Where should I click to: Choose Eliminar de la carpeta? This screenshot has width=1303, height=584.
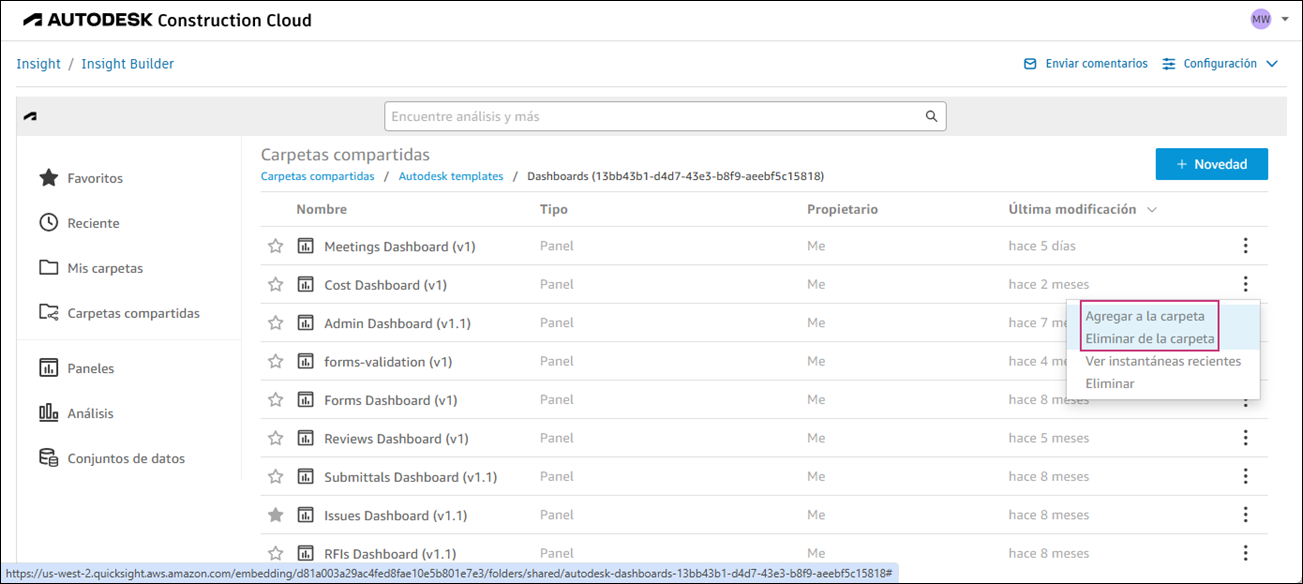point(1150,339)
